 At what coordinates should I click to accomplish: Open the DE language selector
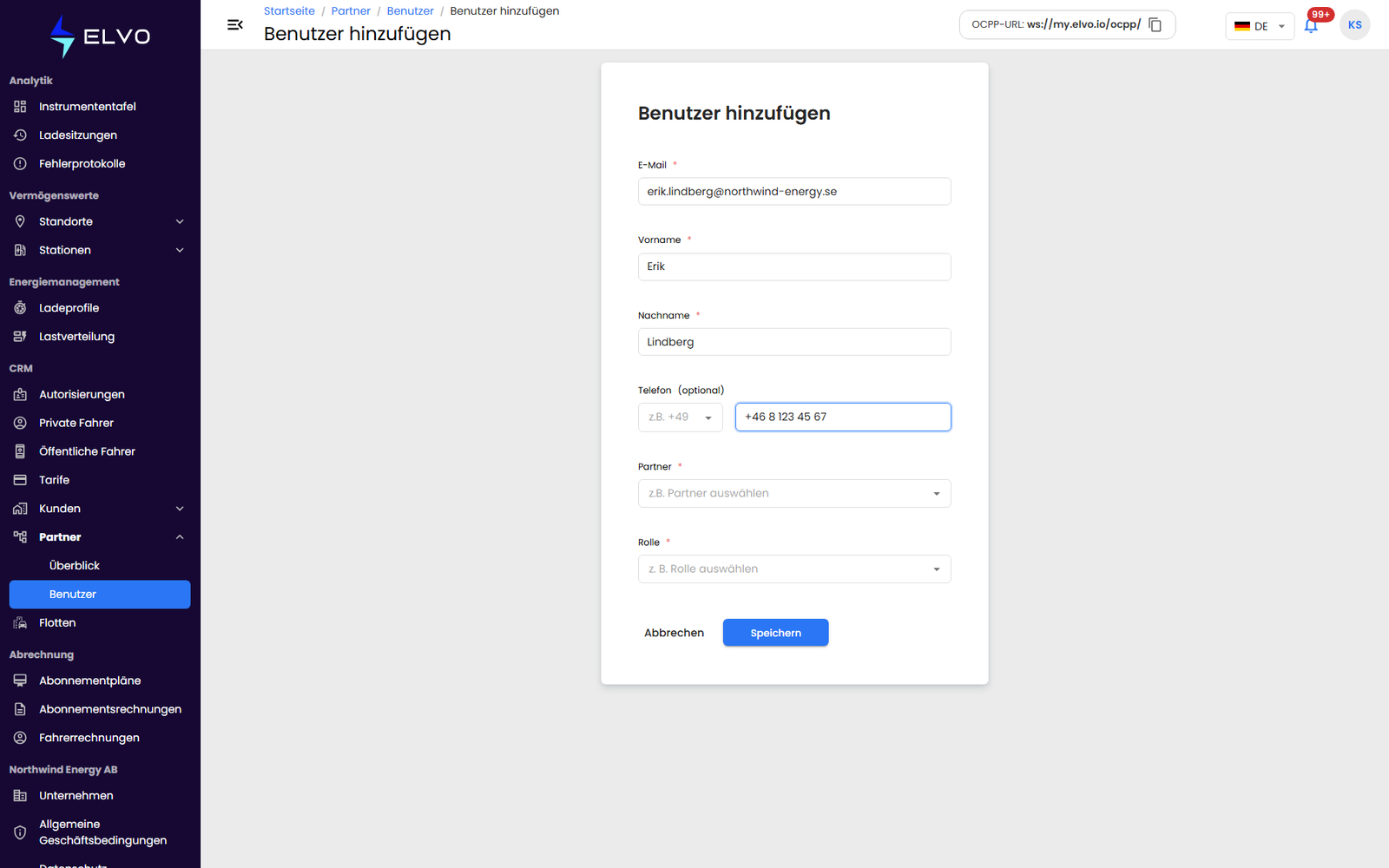click(x=1260, y=26)
